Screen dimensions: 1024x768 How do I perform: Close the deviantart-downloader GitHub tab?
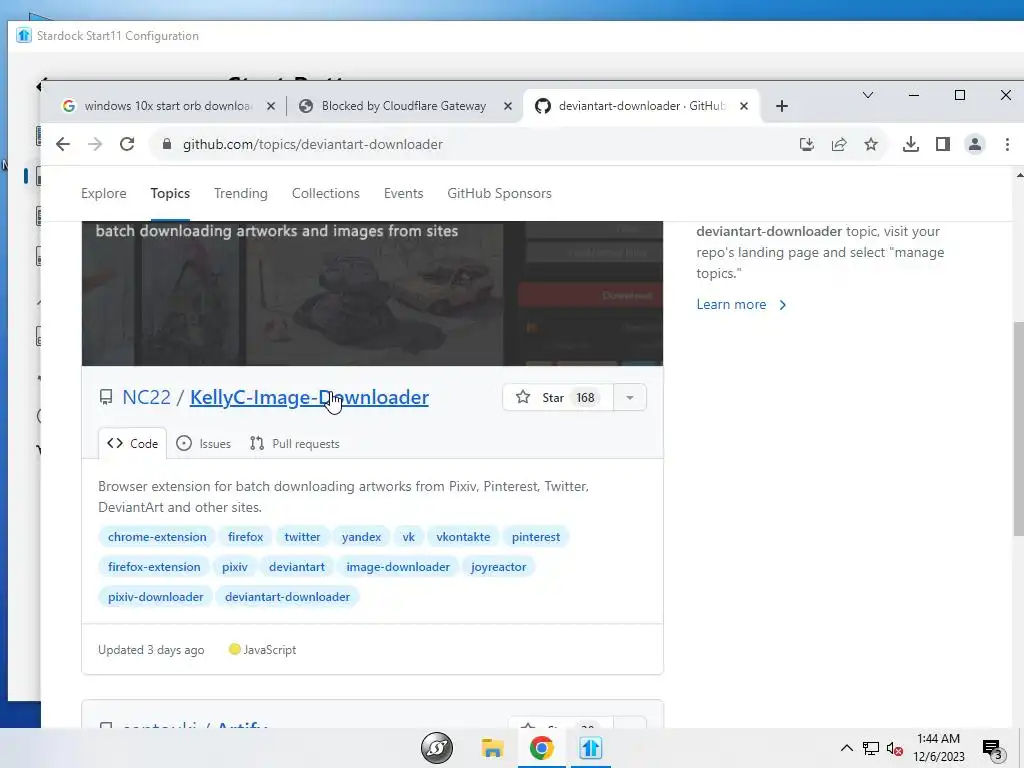pyautogui.click(x=743, y=106)
